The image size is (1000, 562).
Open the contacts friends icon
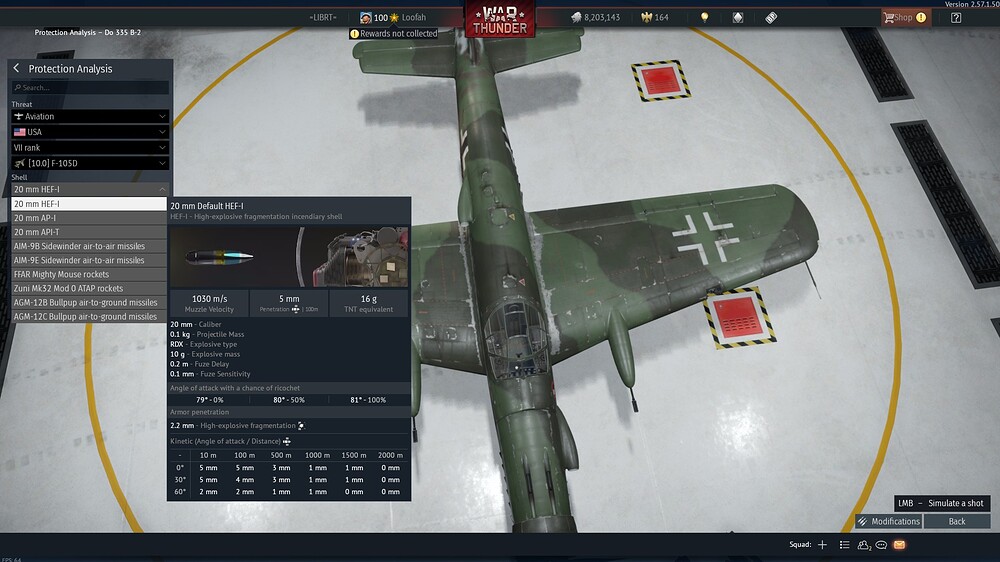click(864, 545)
